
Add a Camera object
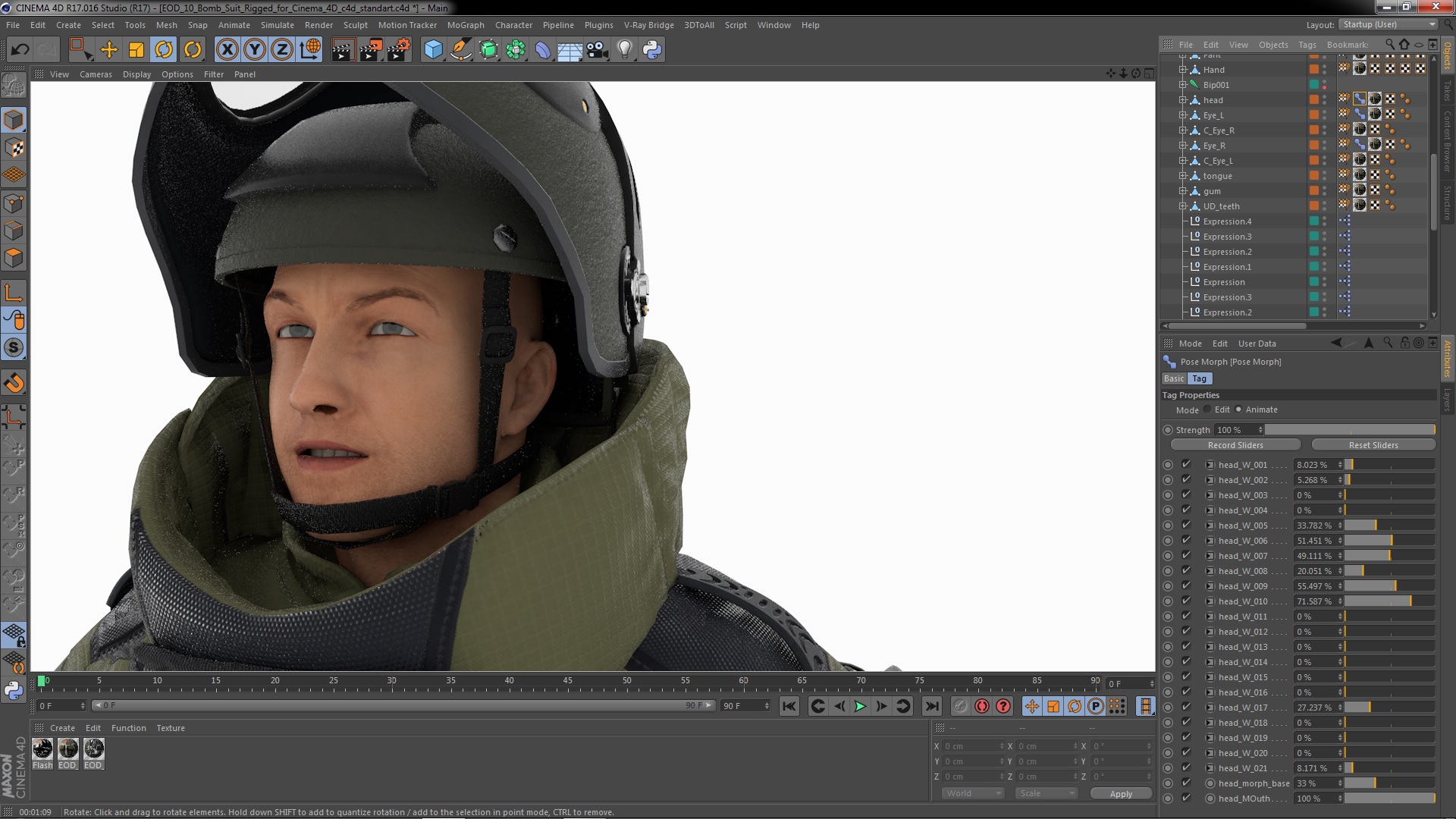coord(598,50)
